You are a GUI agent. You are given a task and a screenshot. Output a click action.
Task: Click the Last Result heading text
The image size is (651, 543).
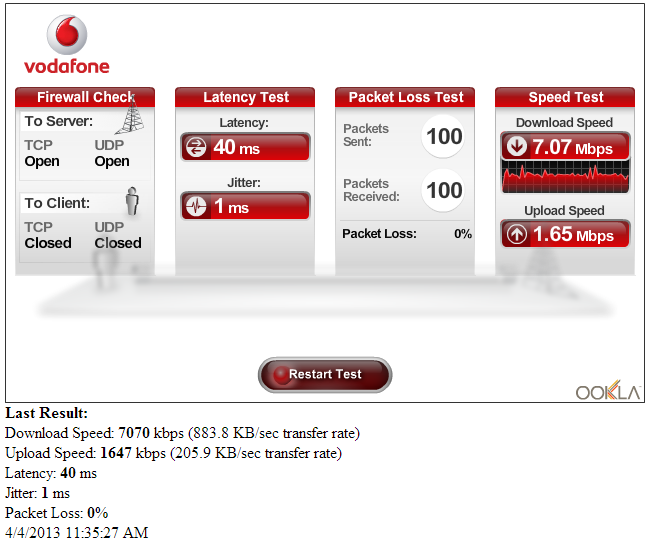(x=47, y=413)
